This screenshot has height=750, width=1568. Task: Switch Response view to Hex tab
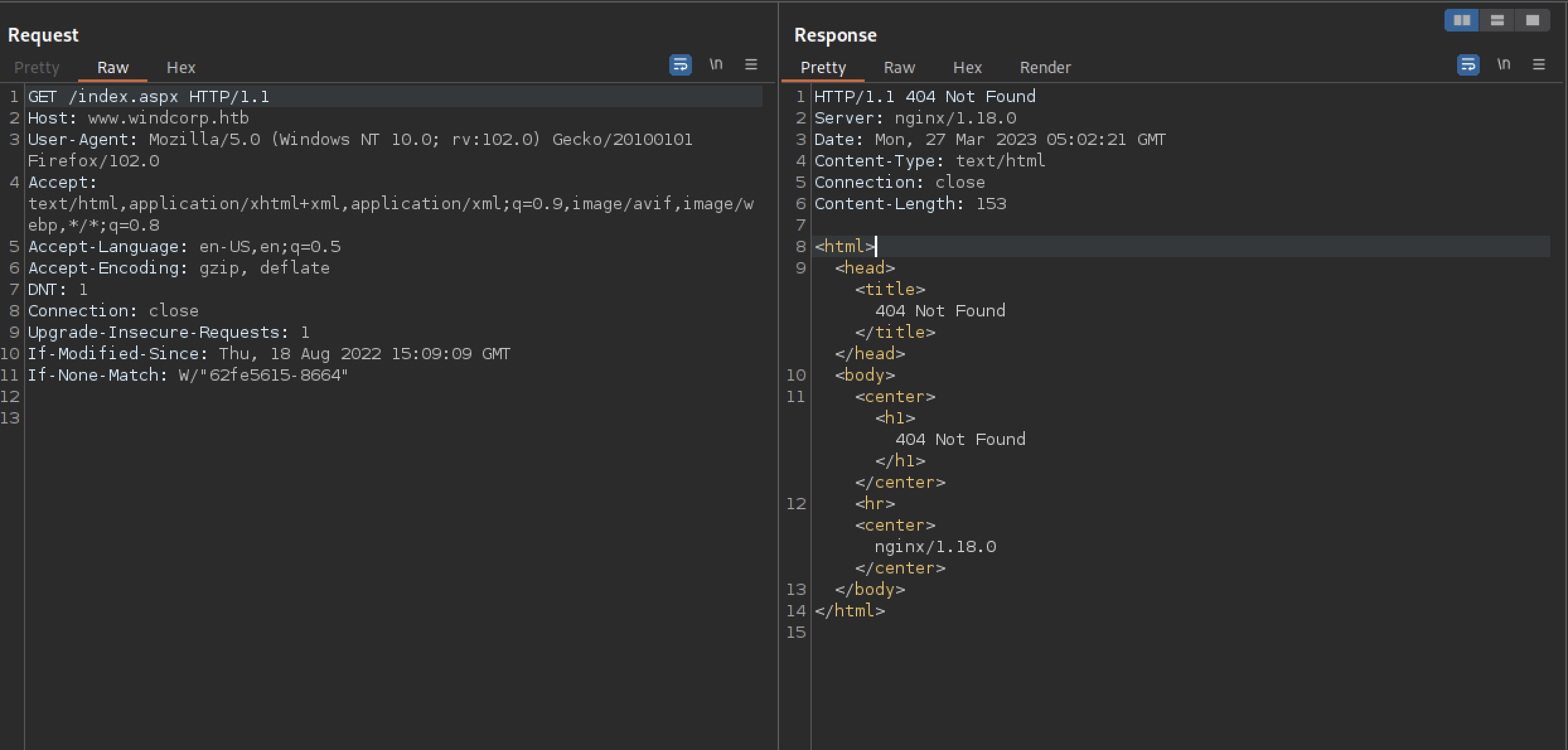[x=967, y=67]
